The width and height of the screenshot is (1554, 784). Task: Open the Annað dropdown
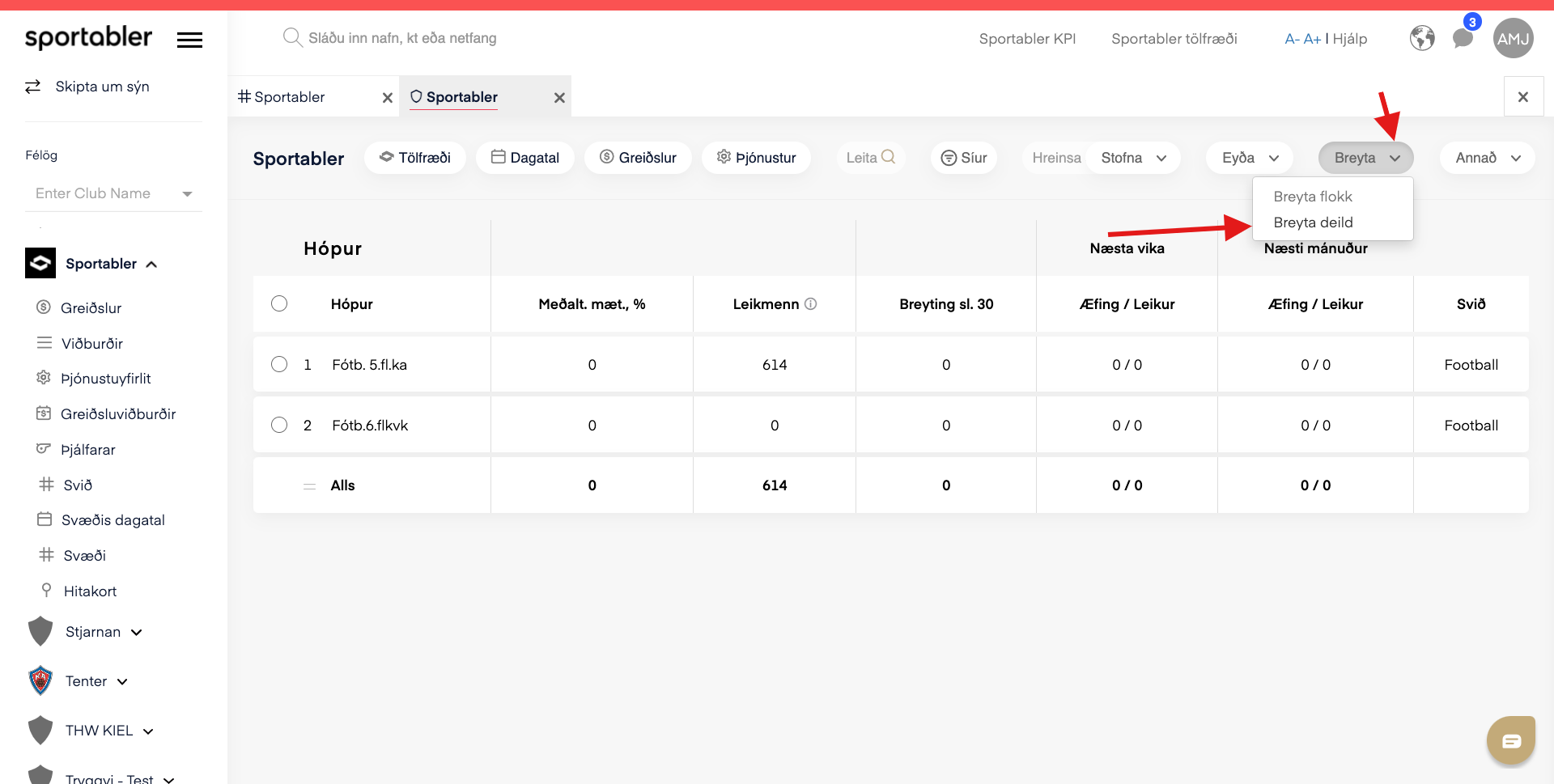pos(1488,158)
